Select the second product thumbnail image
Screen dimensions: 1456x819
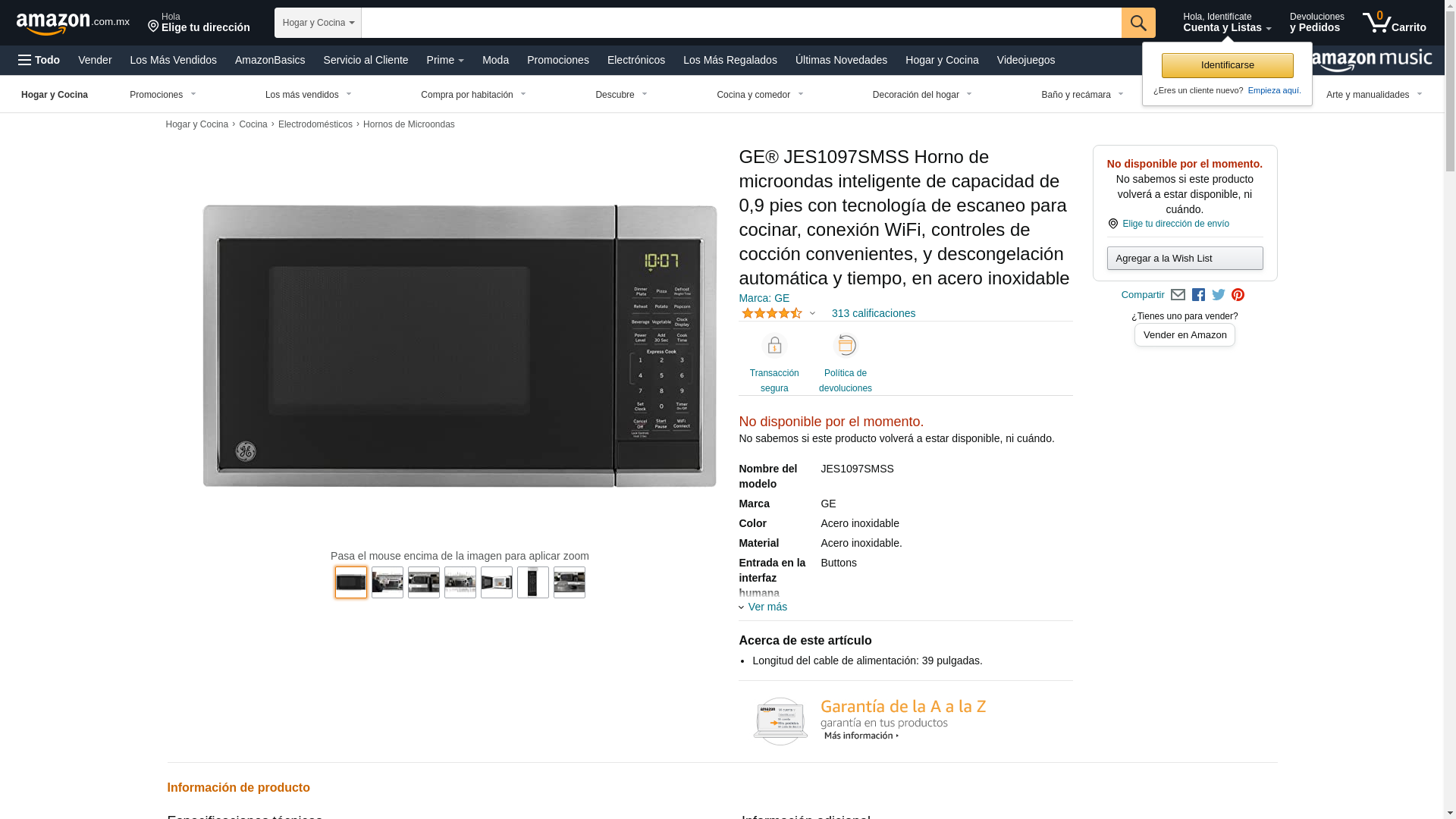[x=388, y=582]
